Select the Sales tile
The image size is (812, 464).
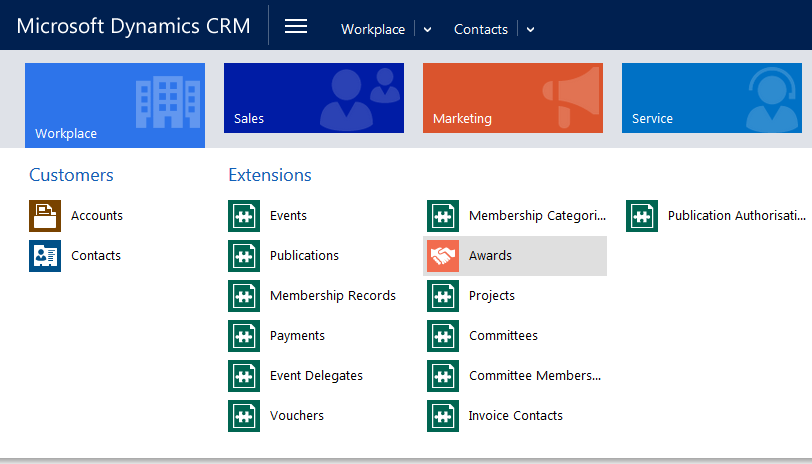point(314,98)
